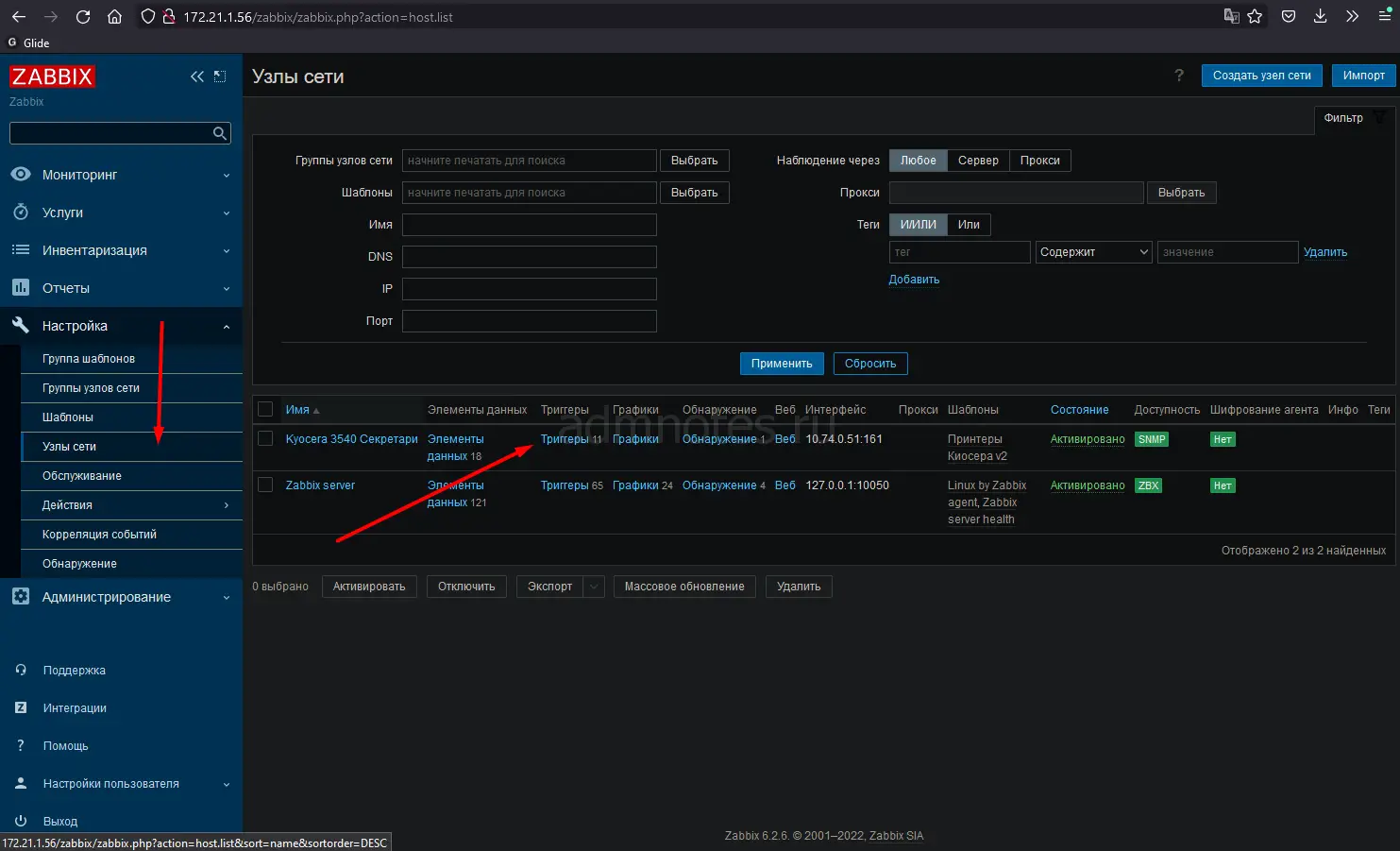Image resolution: width=1400 pixels, height=851 pixels.
Task: Click the filter funnel icon
Action: click(1380, 118)
